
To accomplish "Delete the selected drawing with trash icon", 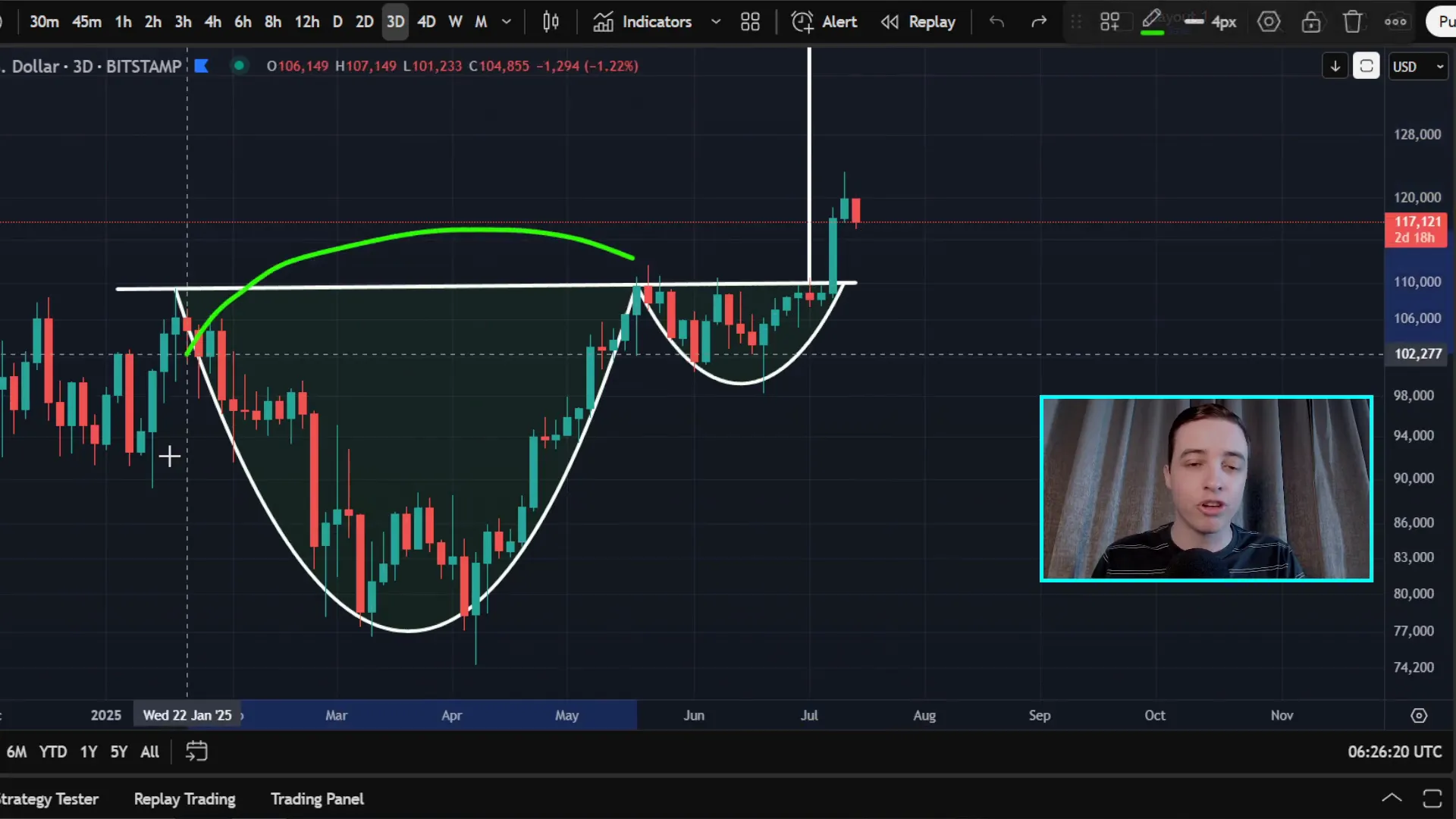I will pyautogui.click(x=1353, y=22).
